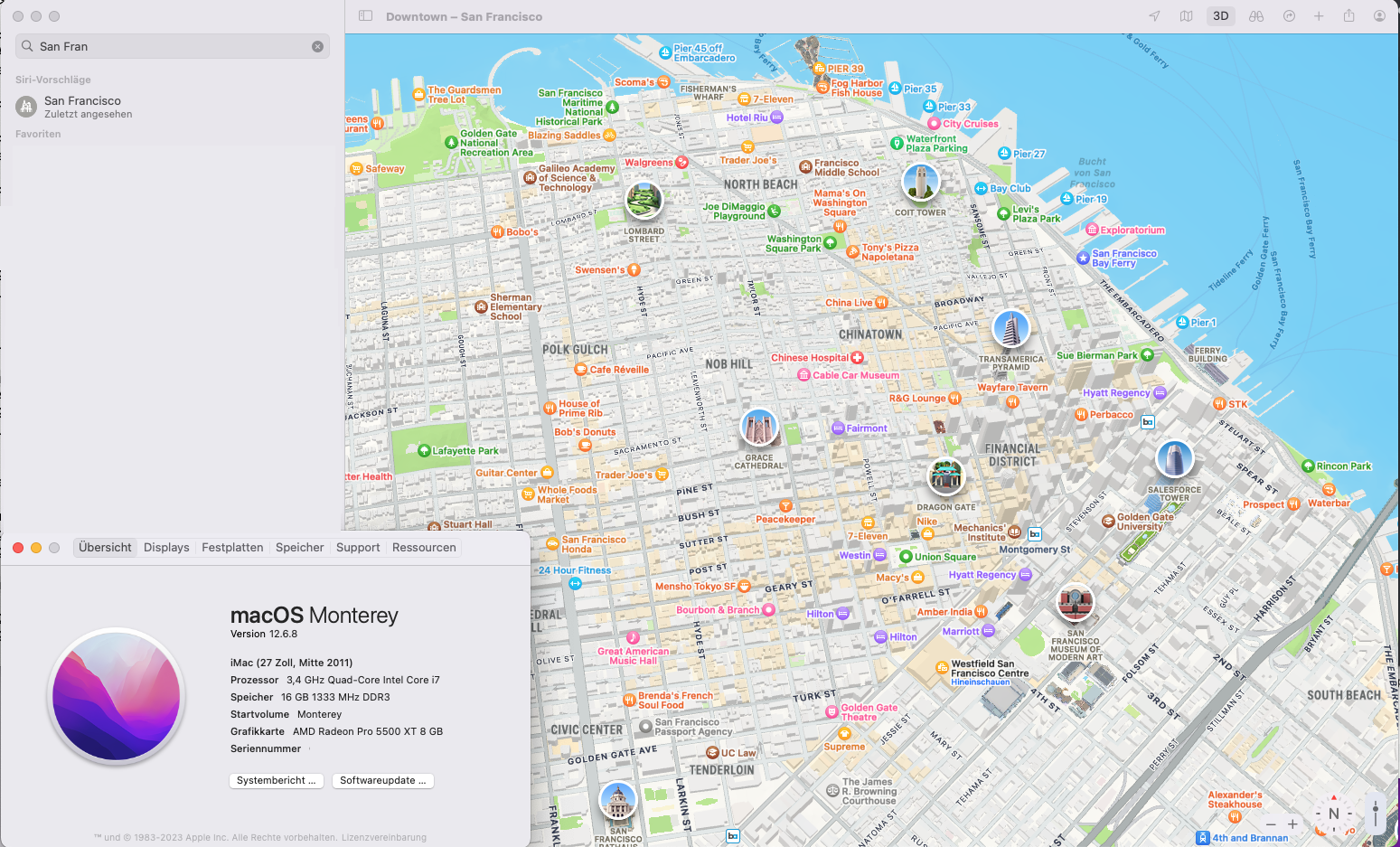Click the CHINATOWN neighborhood label
The width and height of the screenshot is (1400, 847).
click(x=870, y=334)
